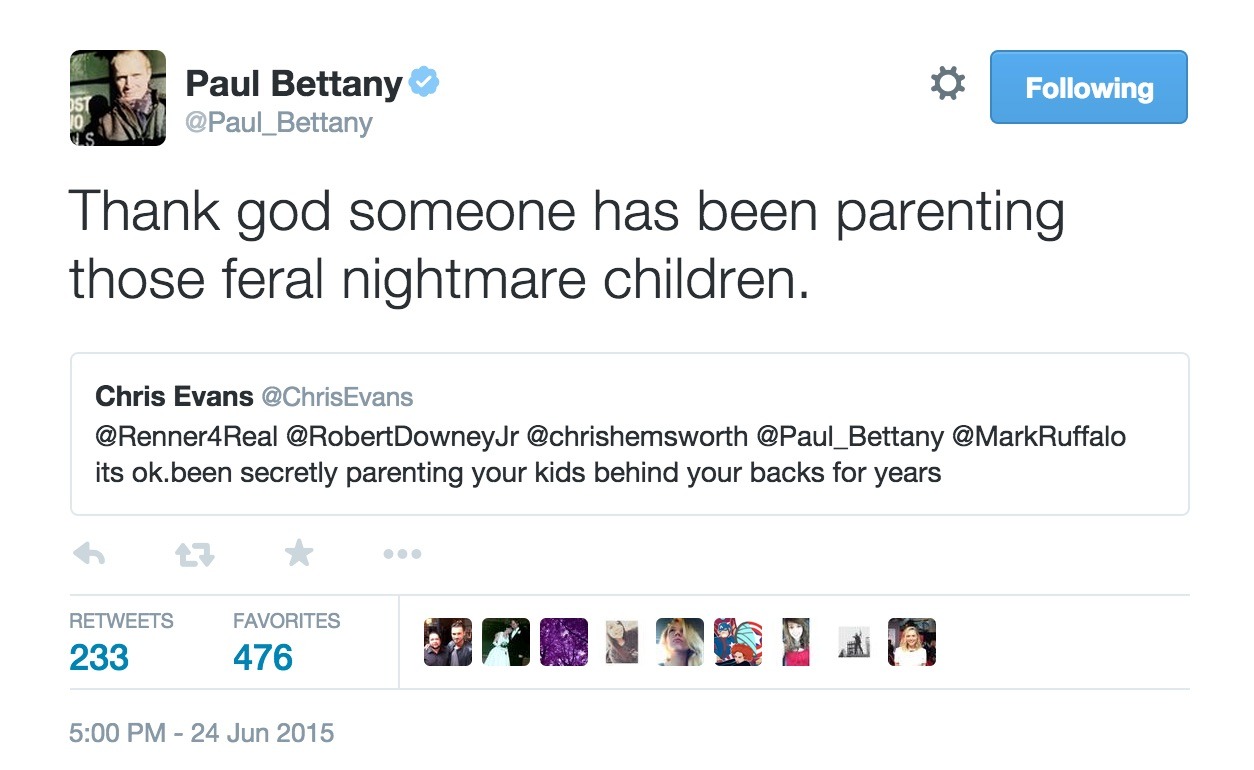View the 476 favorites list
The height and width of the screenshot is (770, 1254).
coord(263,657)
